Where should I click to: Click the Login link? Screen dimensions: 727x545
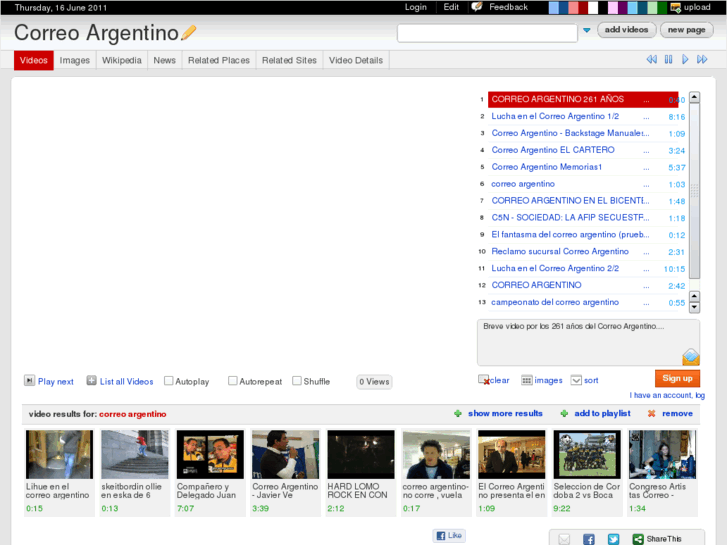[415, 7]
